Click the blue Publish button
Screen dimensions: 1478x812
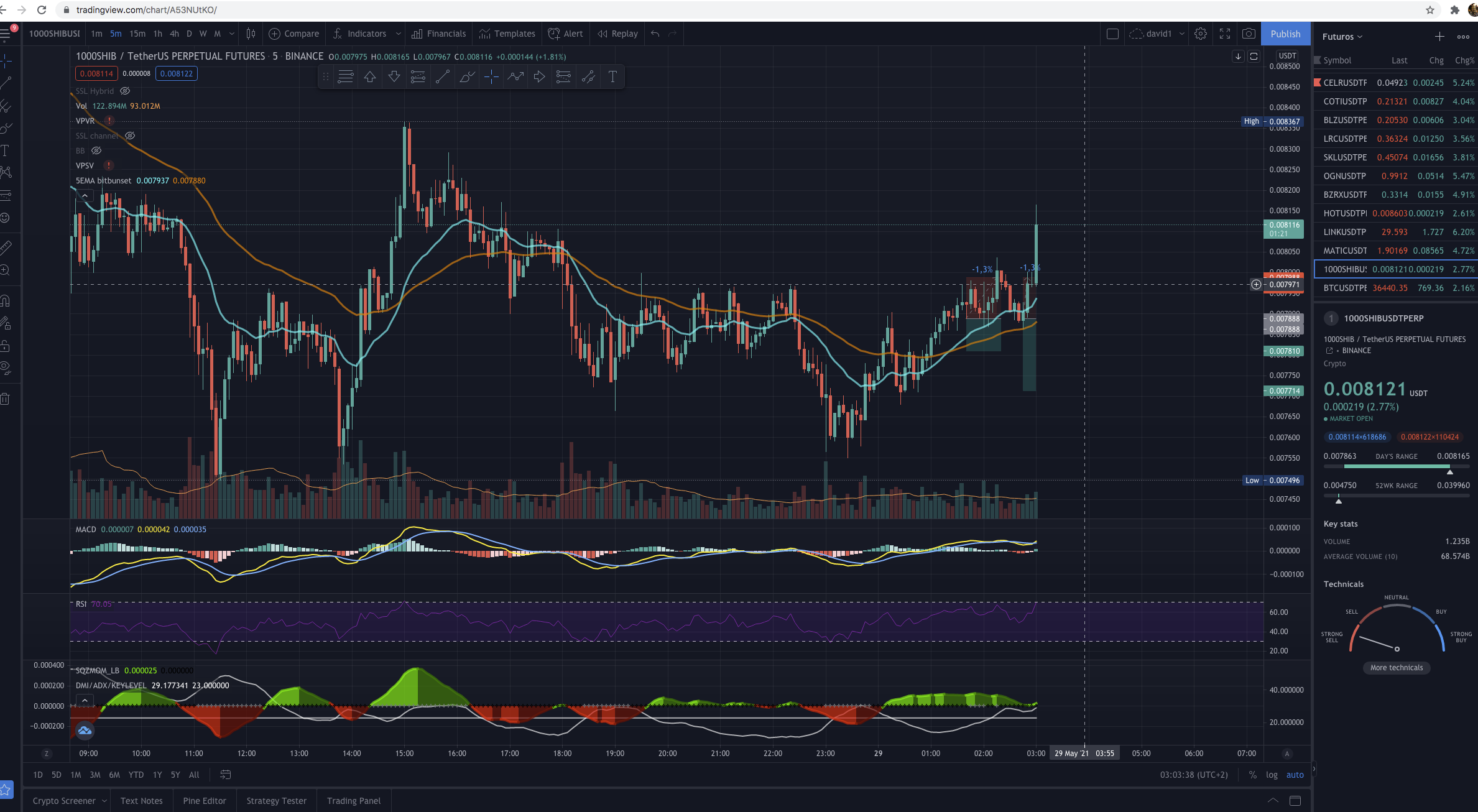click(1285, 34)
